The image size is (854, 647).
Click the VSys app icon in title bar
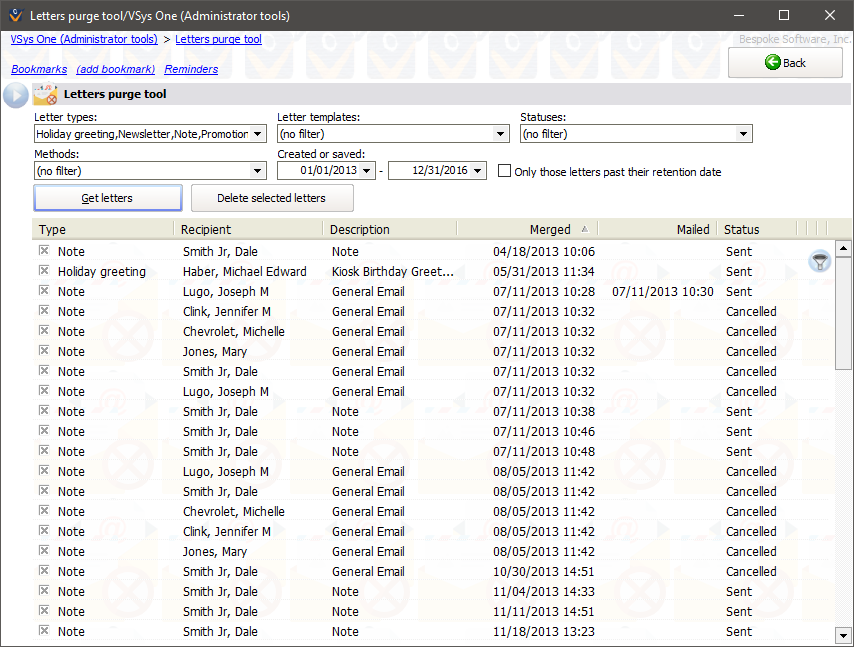13,15
